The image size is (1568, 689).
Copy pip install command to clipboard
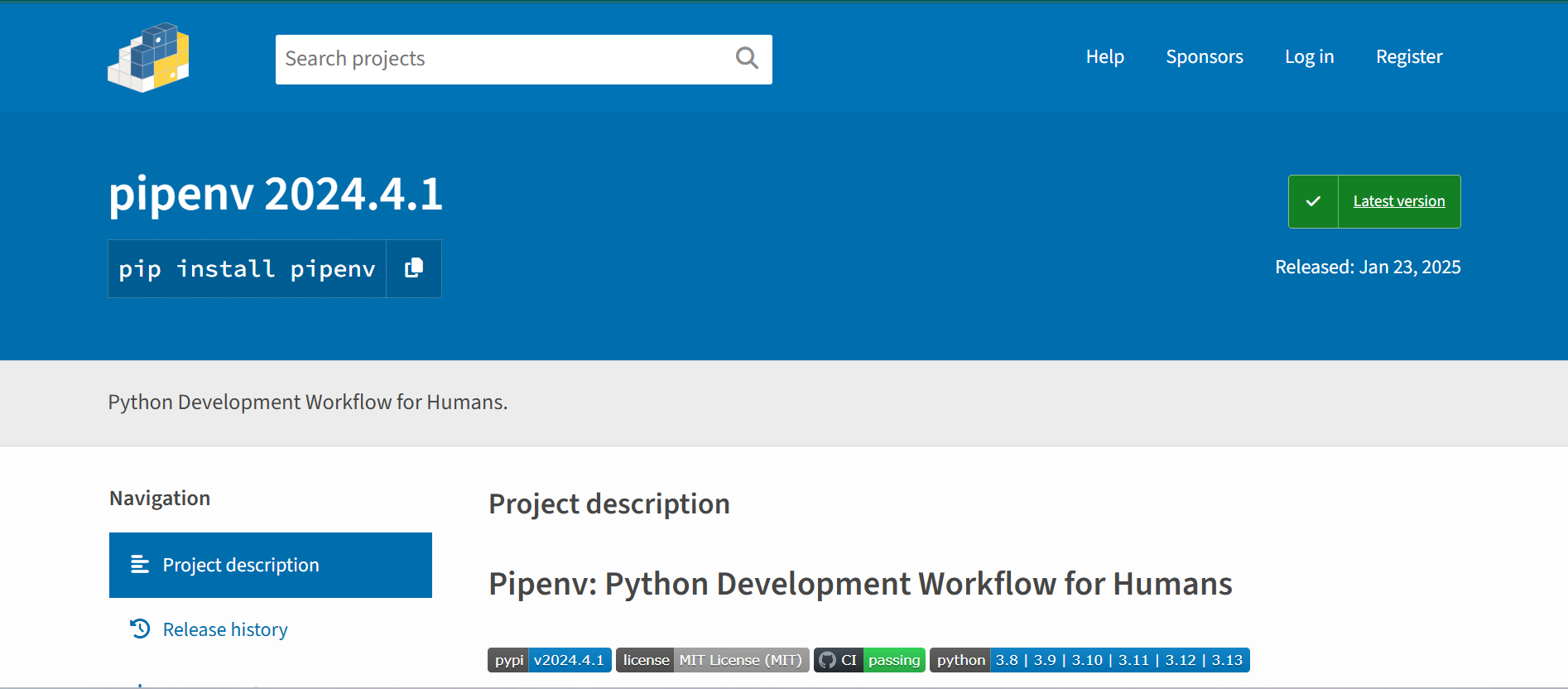pyautogui.click(x=414, y=268)
